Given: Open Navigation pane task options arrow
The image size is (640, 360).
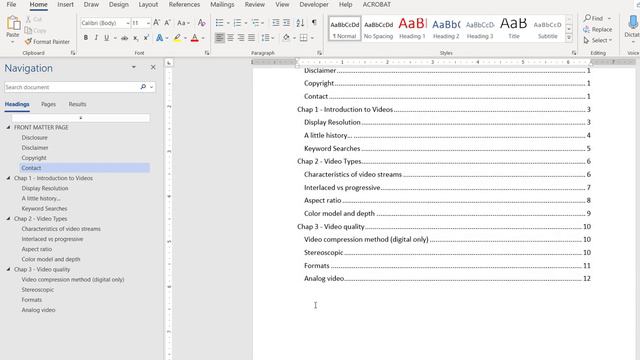Looking at the screenshot, I should [133, 67].
